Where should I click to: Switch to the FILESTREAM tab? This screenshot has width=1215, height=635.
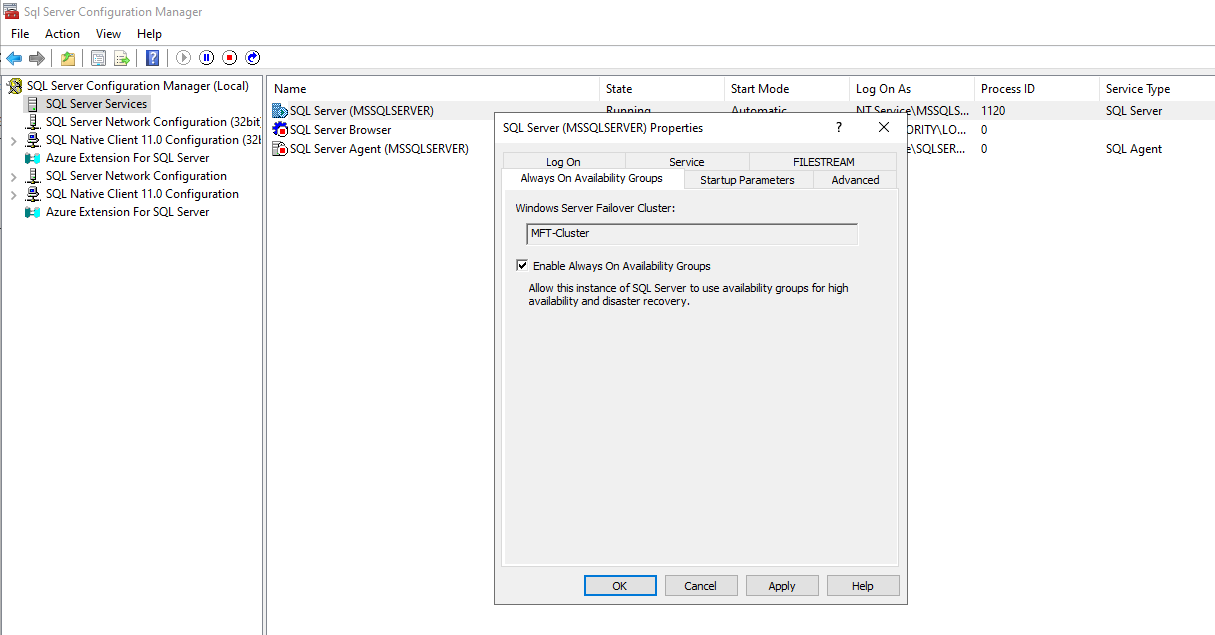click(823, 162)
